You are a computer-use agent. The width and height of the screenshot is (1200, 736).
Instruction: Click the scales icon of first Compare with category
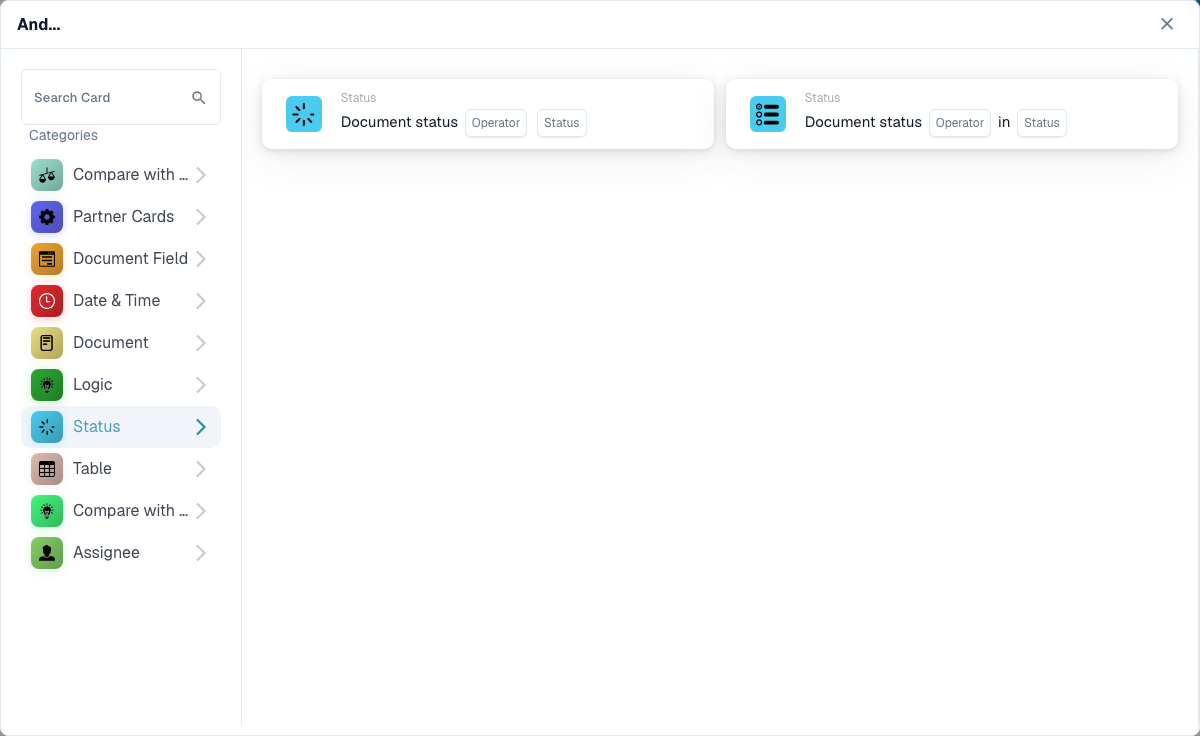click(47, 175)
